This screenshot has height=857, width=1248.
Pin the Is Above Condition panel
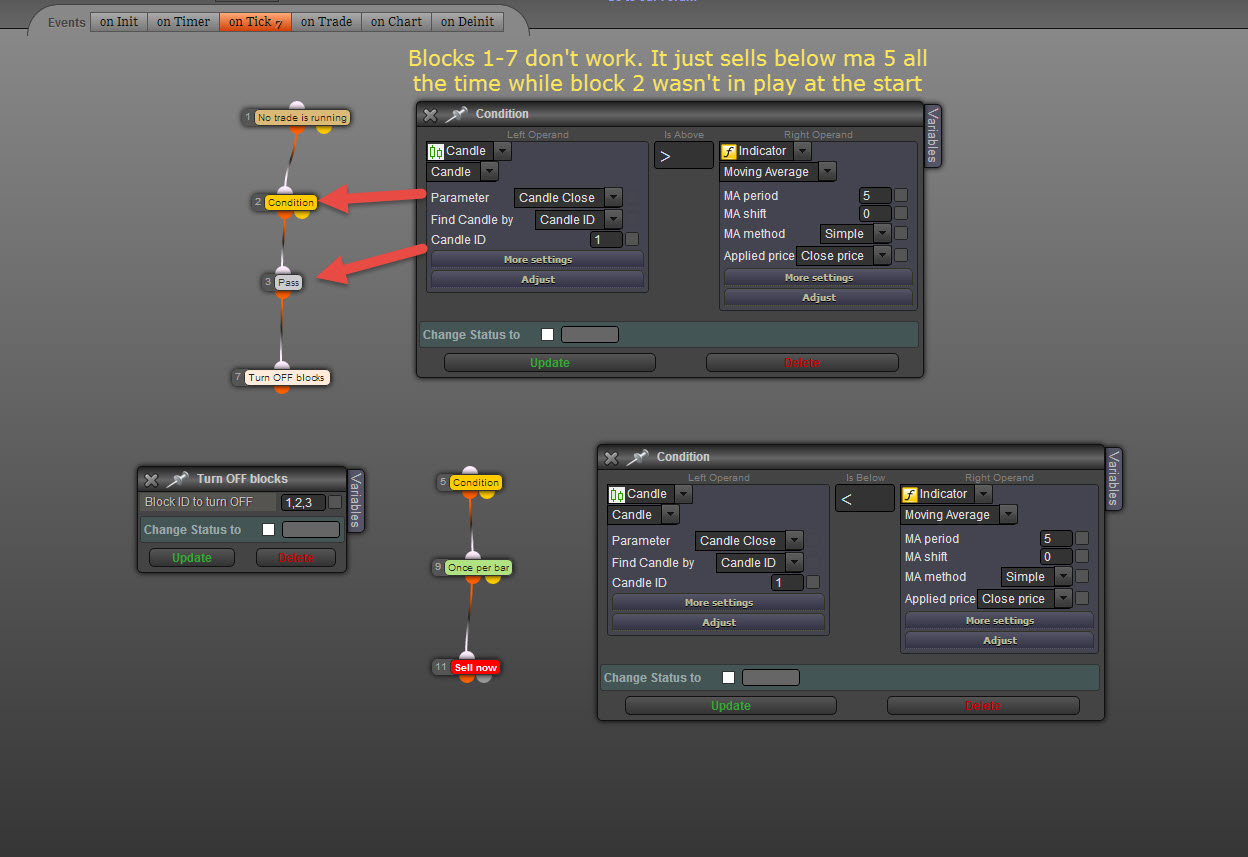tap(456, 114)
